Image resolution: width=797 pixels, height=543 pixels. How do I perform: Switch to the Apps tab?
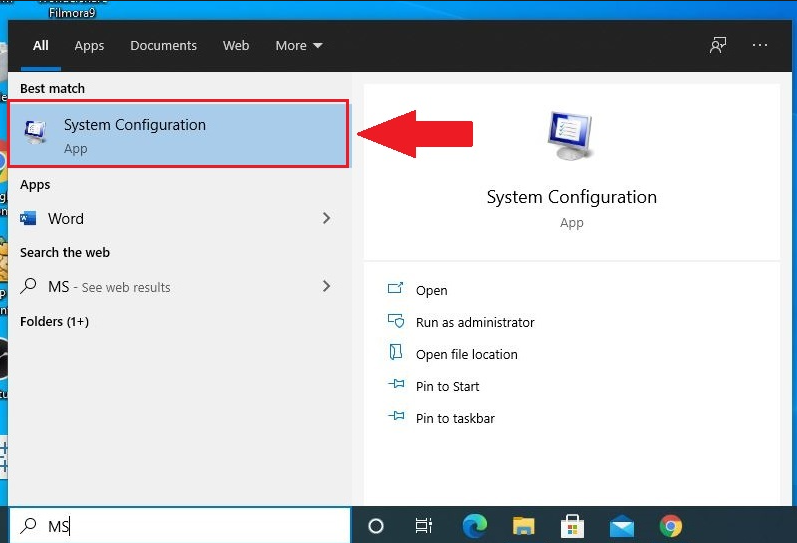(x=89, y=46)
